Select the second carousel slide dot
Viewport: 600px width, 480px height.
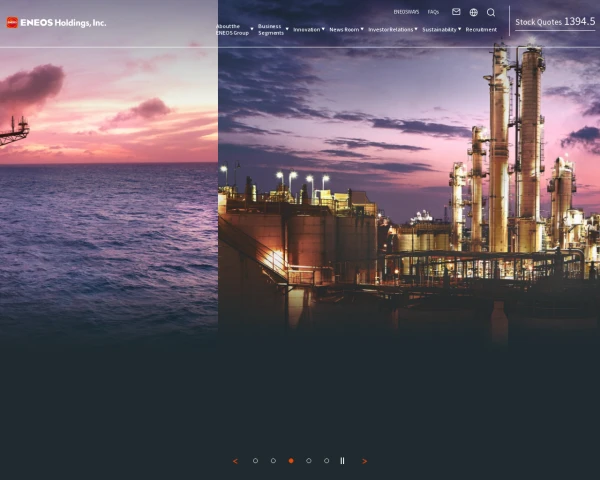[x=273, y=461]
